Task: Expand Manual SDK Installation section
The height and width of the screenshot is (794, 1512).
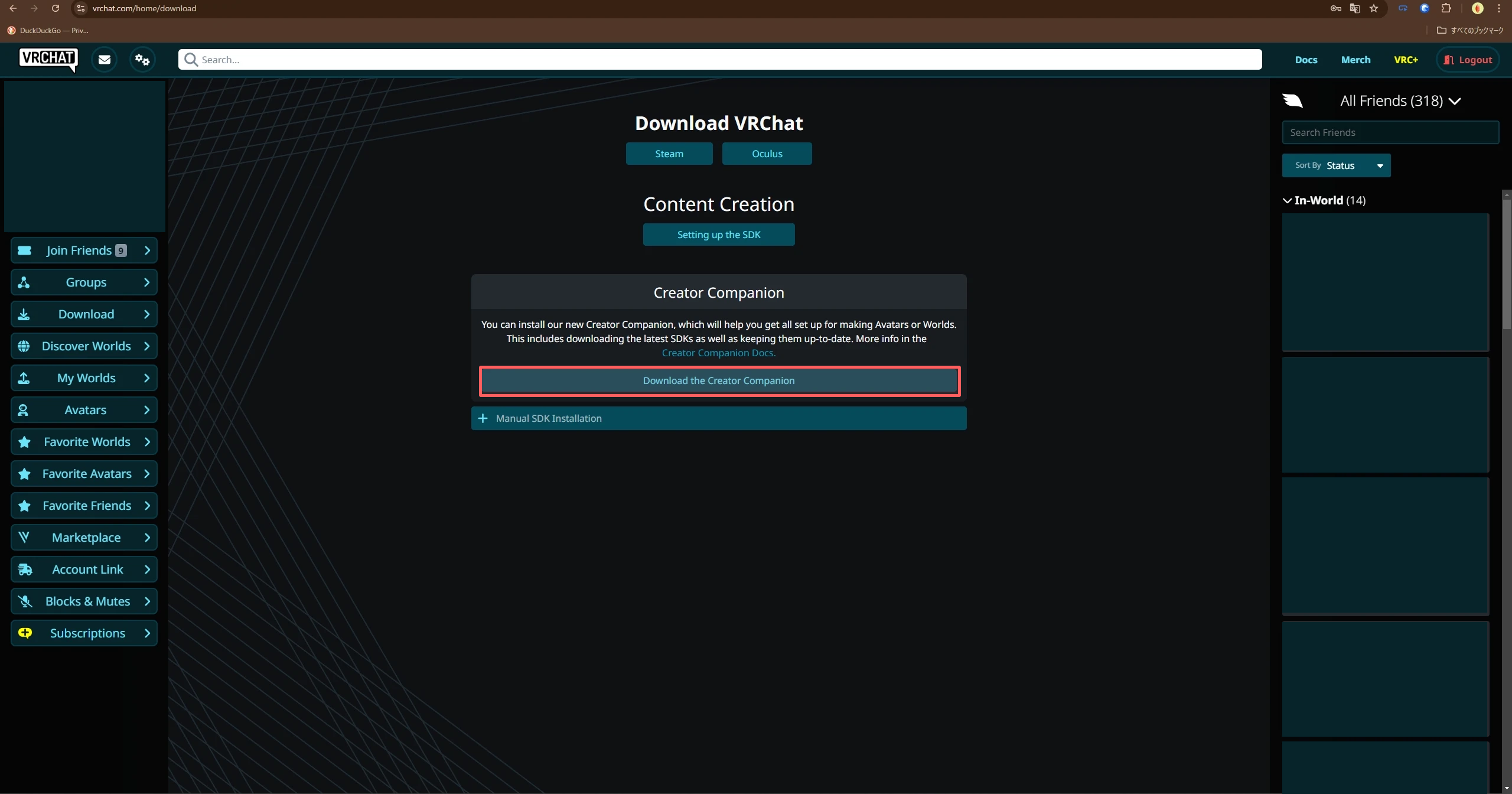Action: pos(719,418)
